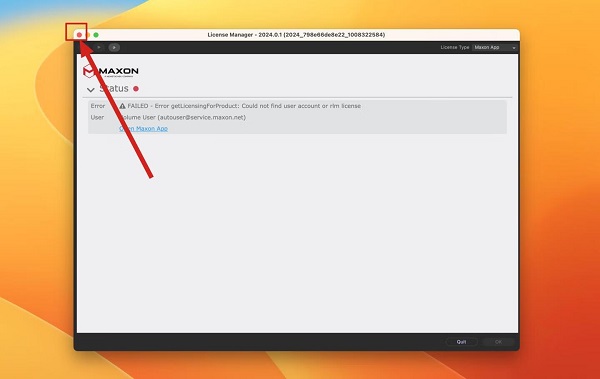Click the warning triangle icon beside FAILED
Viewport: 600px width, 379px height.
pyautogui.click(x=122, y=106)
